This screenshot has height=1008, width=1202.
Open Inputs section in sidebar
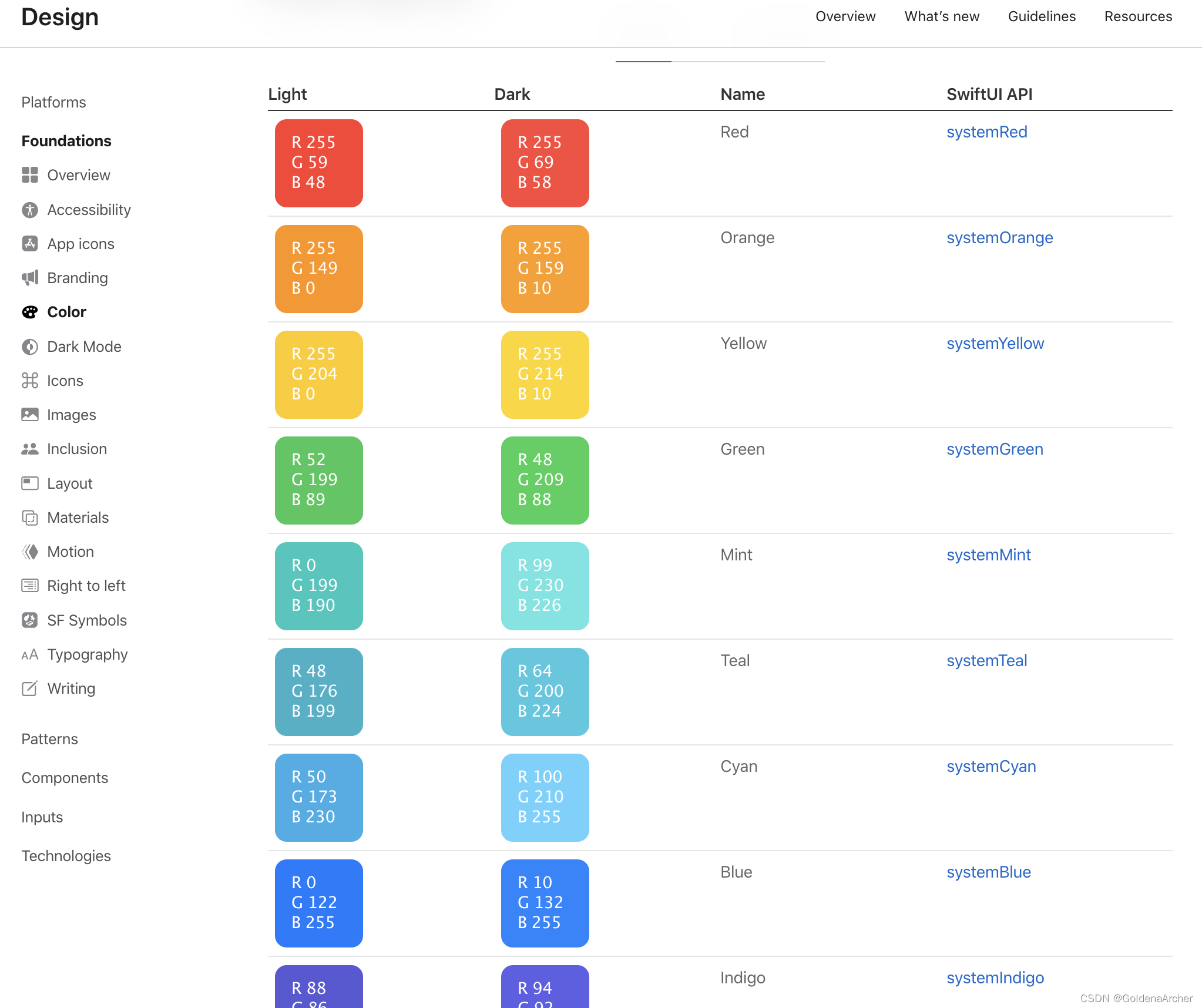(x=42, y=817)
